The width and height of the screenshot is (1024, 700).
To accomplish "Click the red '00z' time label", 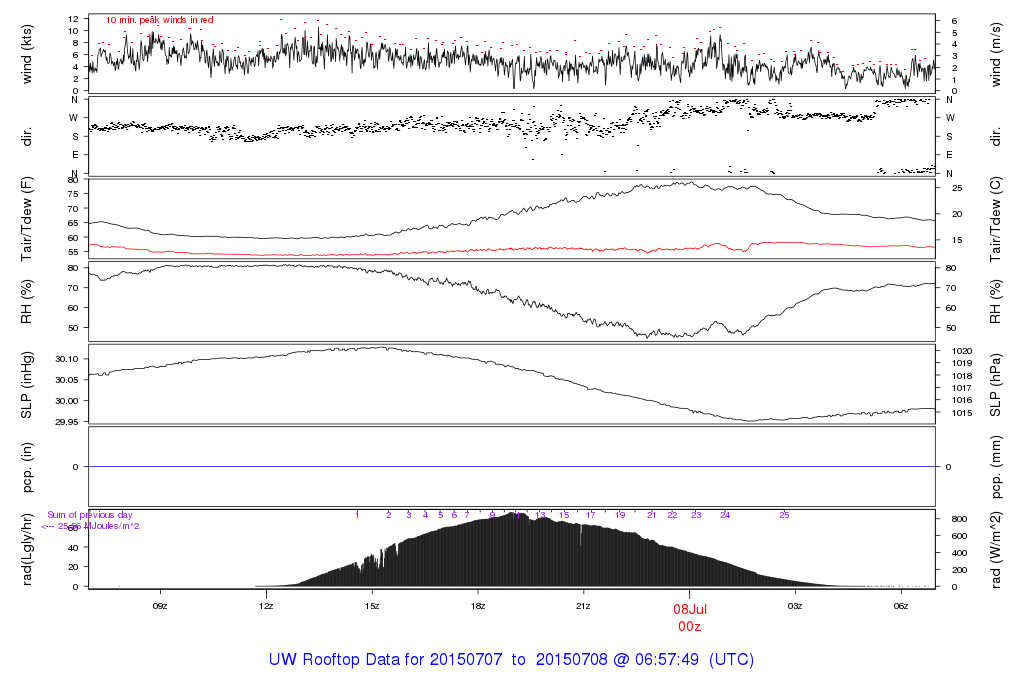I will coord(690,627).
